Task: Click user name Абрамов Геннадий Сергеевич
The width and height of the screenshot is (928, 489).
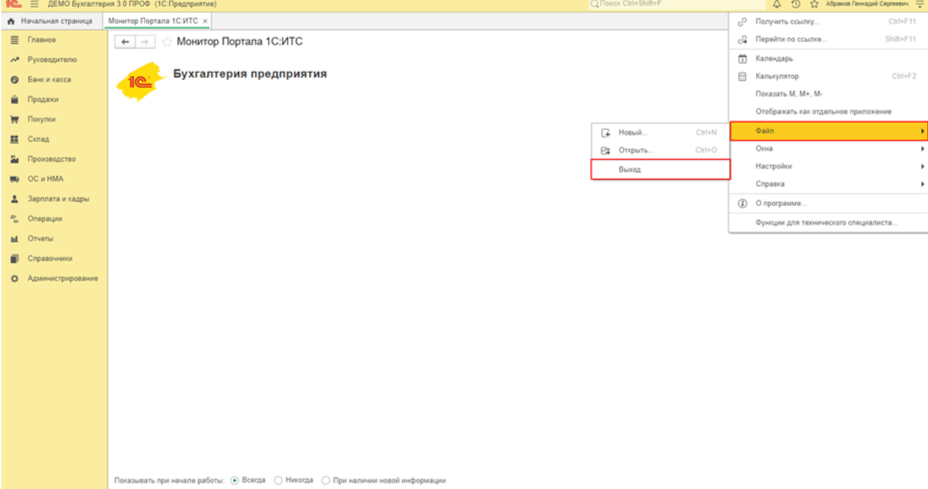Action: click(866, 4)
